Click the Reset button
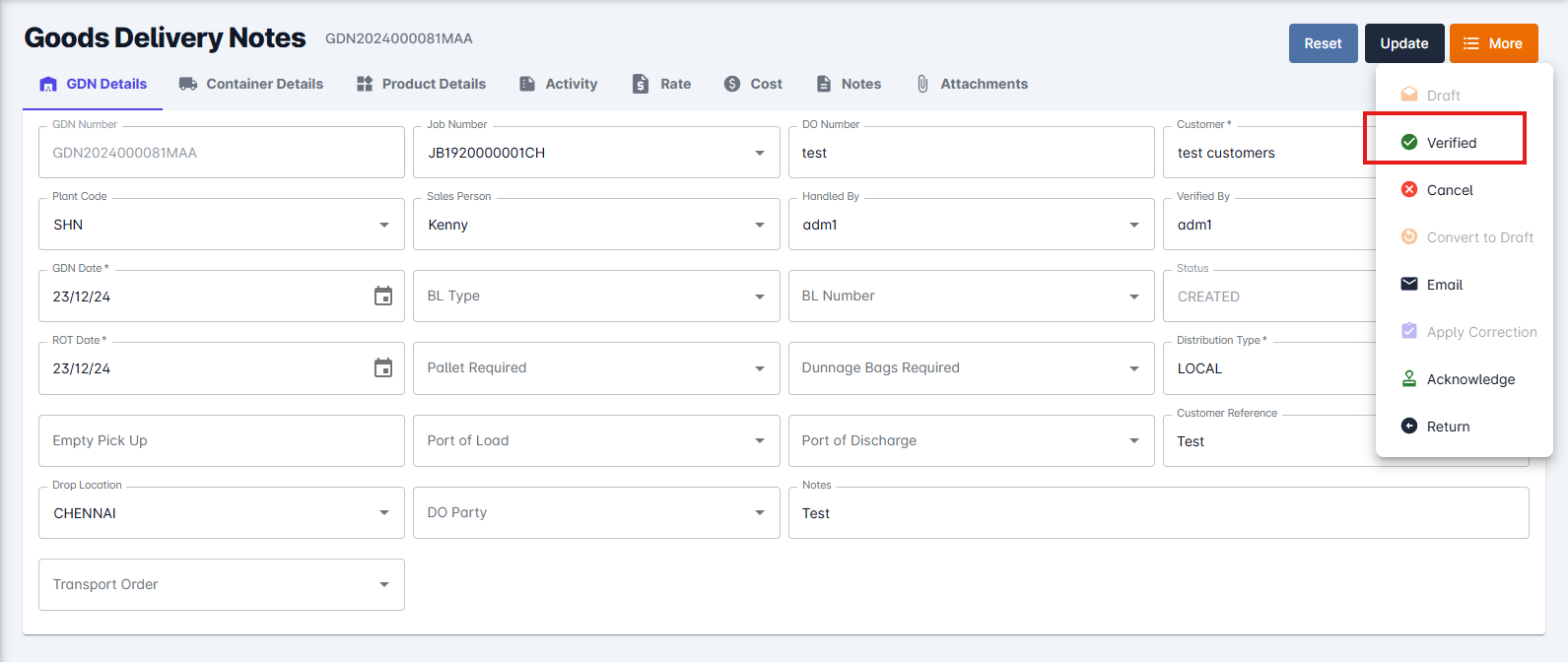 tap(1324, 43)
